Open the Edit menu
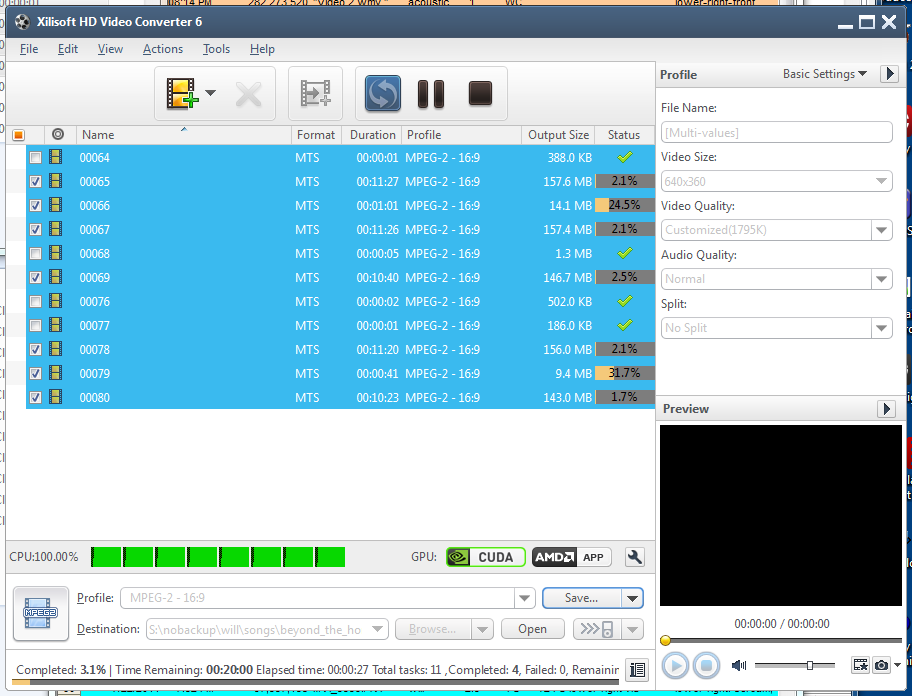 67,49
